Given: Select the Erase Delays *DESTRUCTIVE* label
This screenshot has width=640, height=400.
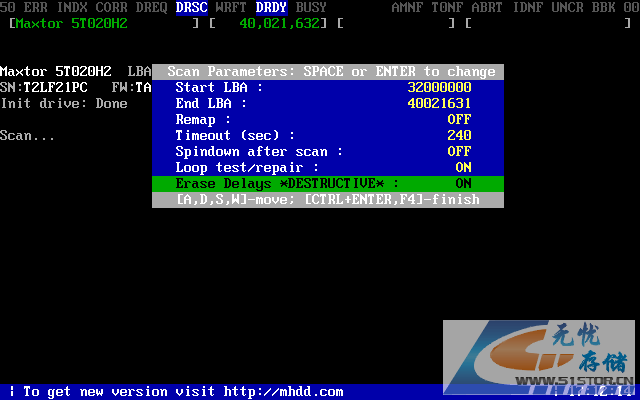Looking at the screenshot, I should click(287, 183).
